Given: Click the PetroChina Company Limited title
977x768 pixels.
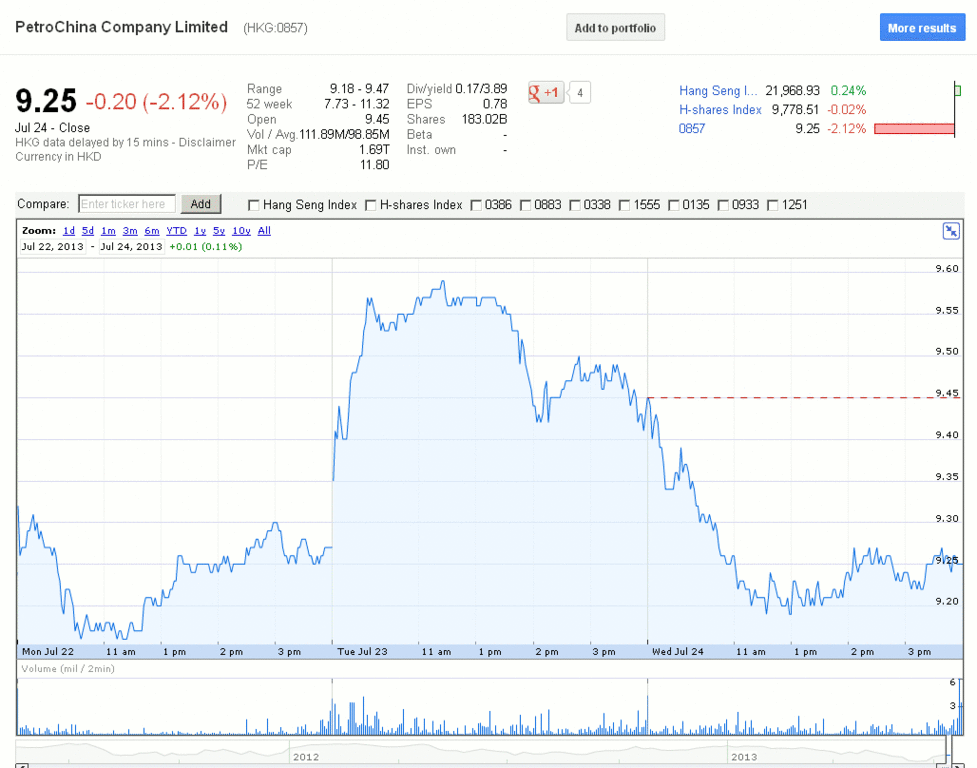Looking at the screenshot, I should click(122, 27).
